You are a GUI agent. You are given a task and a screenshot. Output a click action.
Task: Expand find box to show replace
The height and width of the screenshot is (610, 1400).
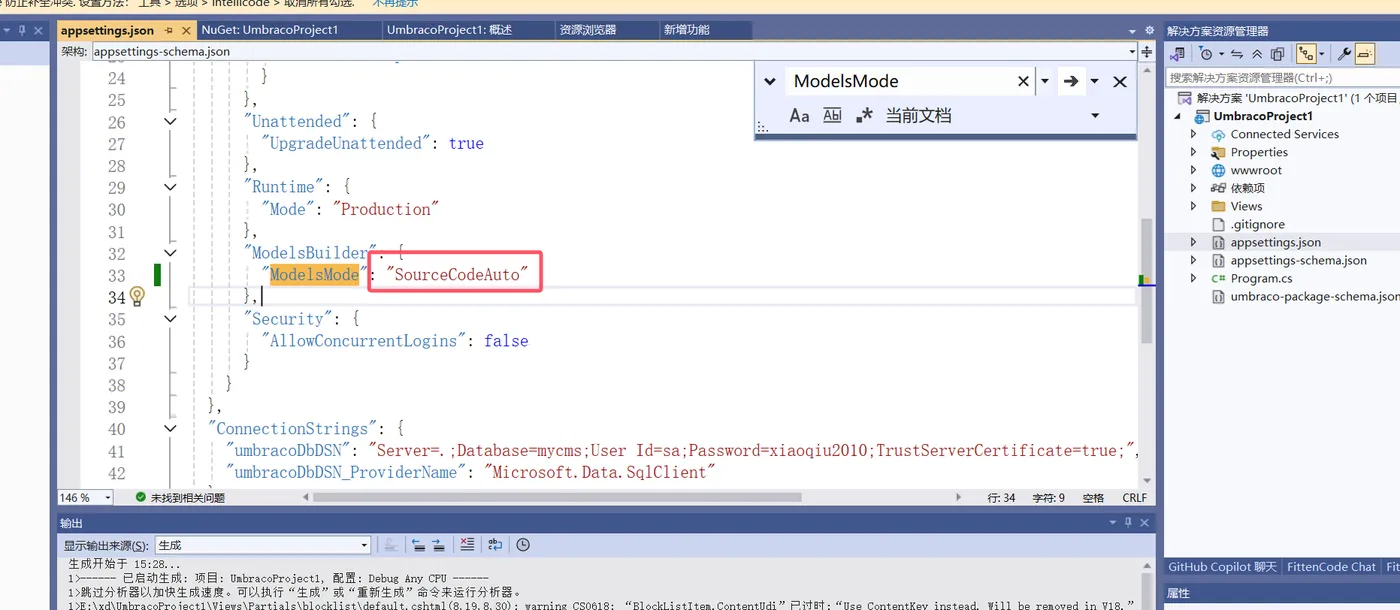[x=770, y=81]
